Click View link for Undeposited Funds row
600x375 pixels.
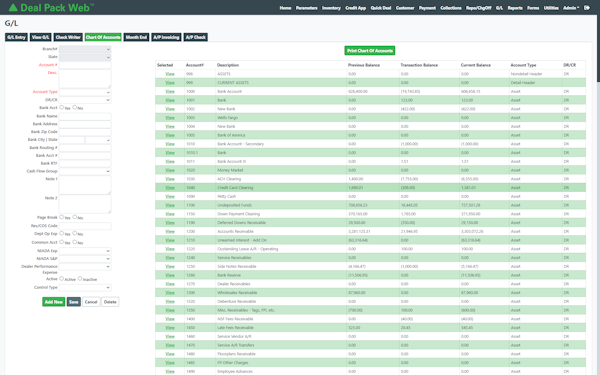(170, 205)
